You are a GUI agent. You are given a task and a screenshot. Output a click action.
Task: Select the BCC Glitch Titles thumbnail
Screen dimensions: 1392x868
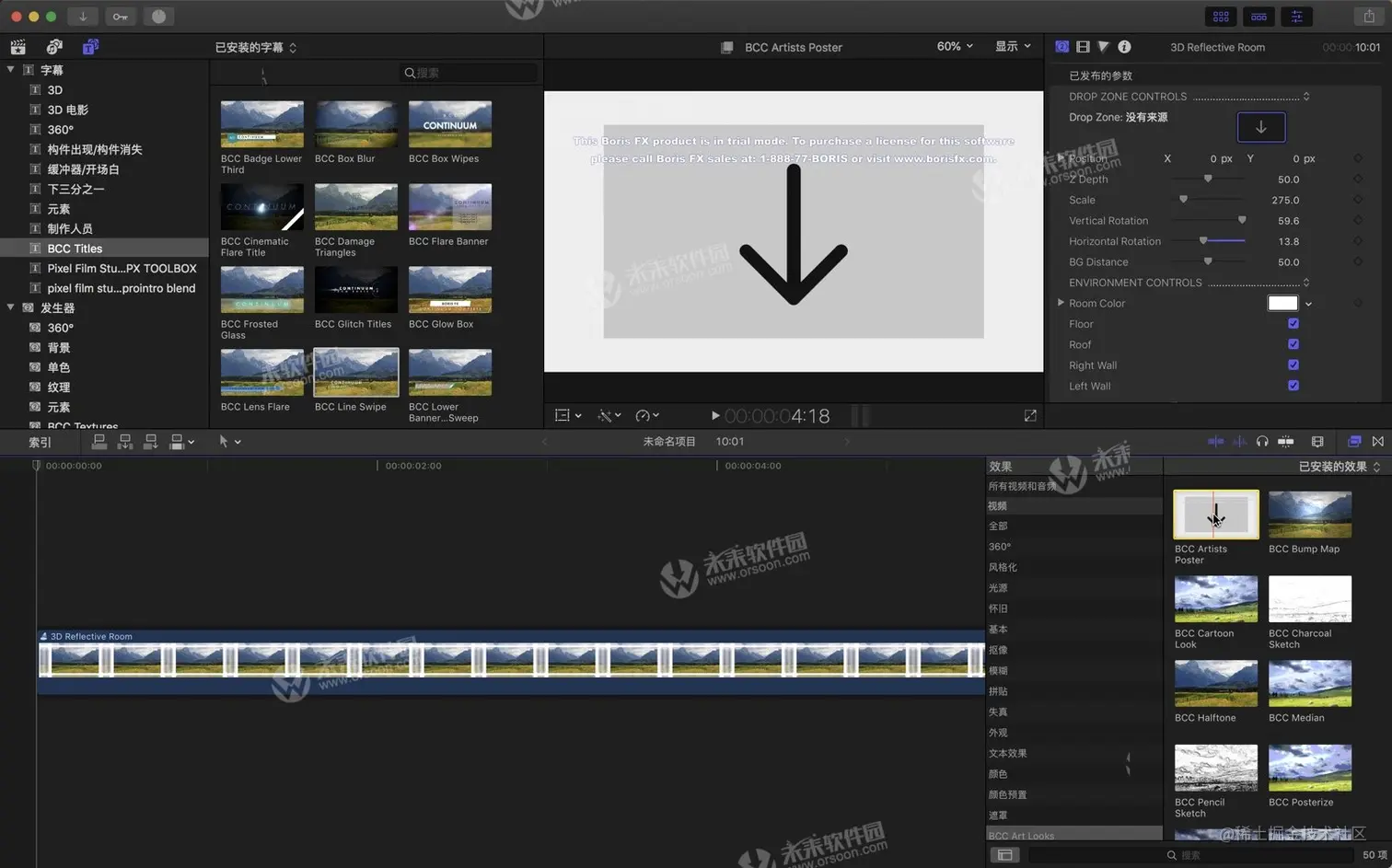(356, 290)
